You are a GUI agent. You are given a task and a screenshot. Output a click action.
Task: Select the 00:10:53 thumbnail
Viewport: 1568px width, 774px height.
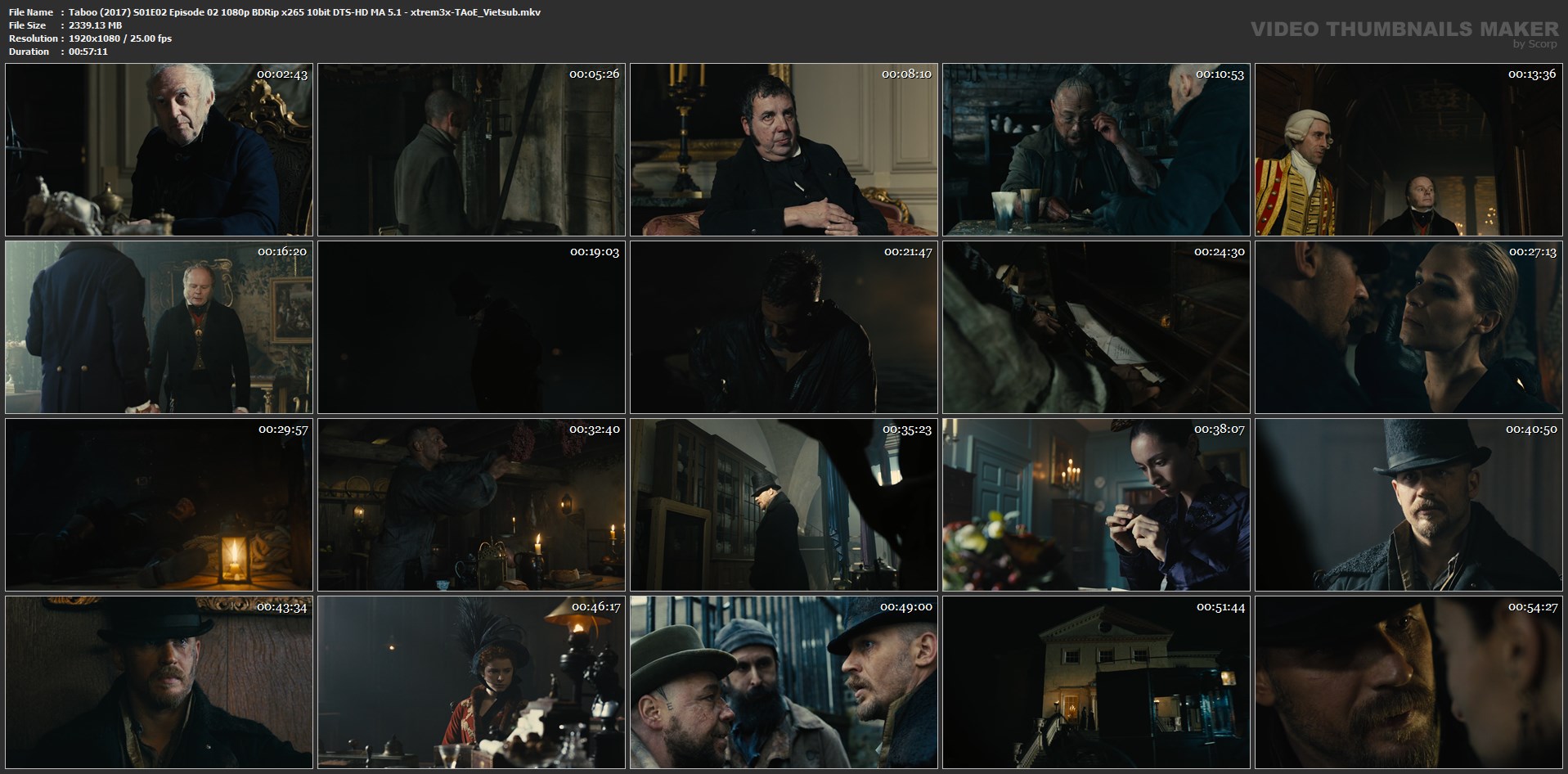tap(1096, 150)
